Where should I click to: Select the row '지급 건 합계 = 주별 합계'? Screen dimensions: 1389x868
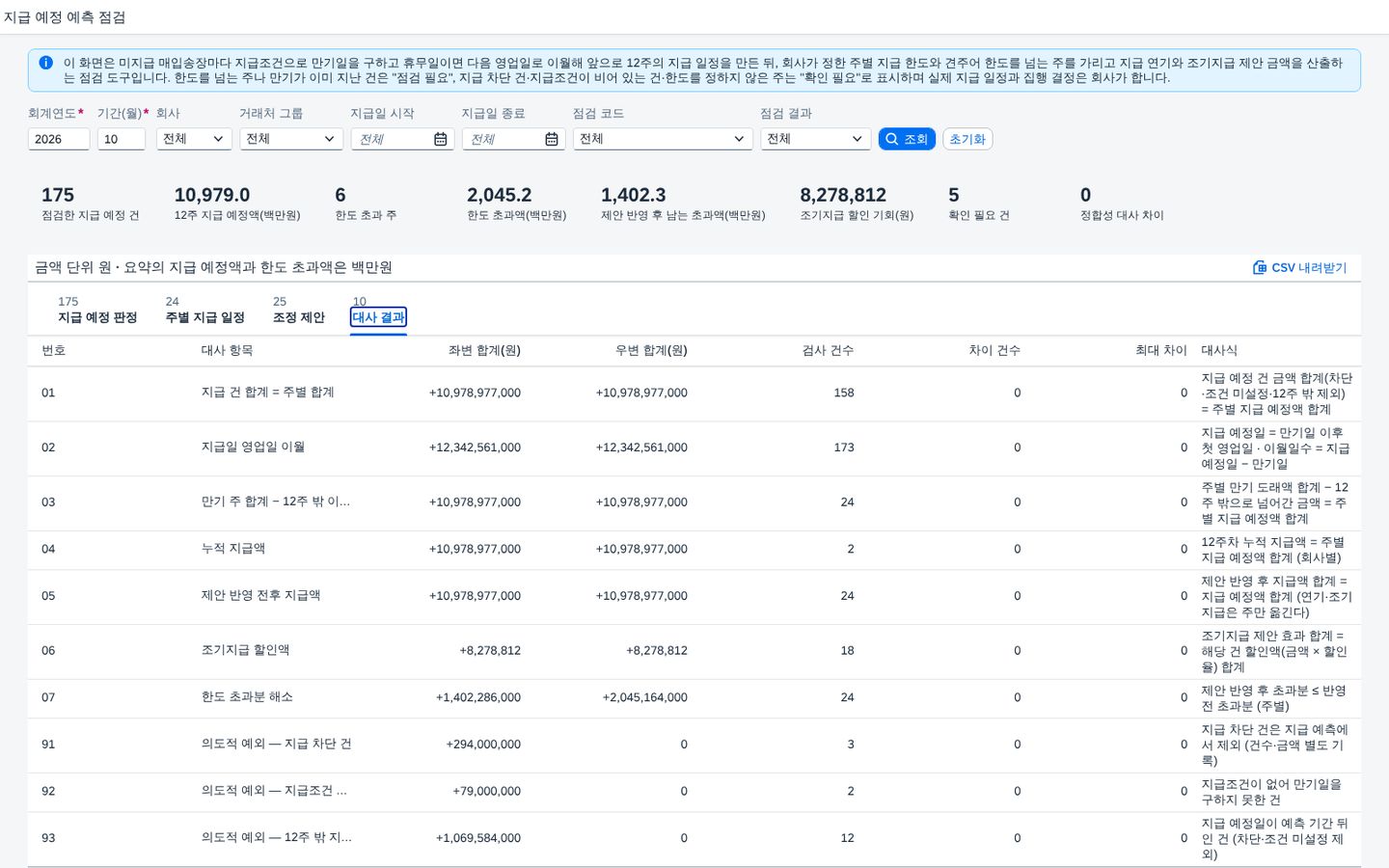tap(694, 393)
